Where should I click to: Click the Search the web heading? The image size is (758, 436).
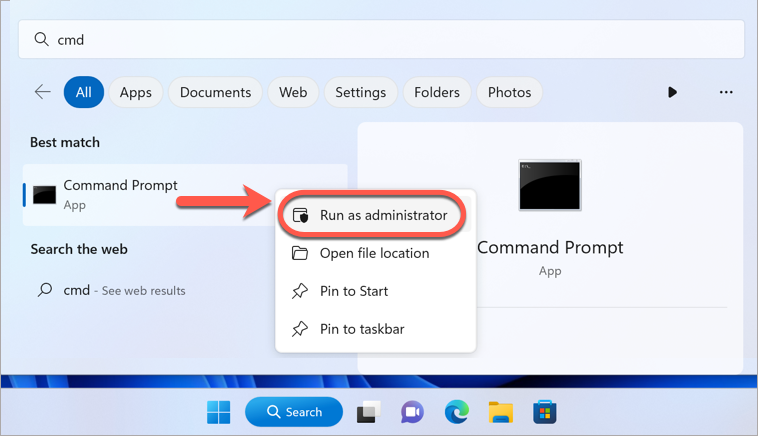click(x=79, y=249)
